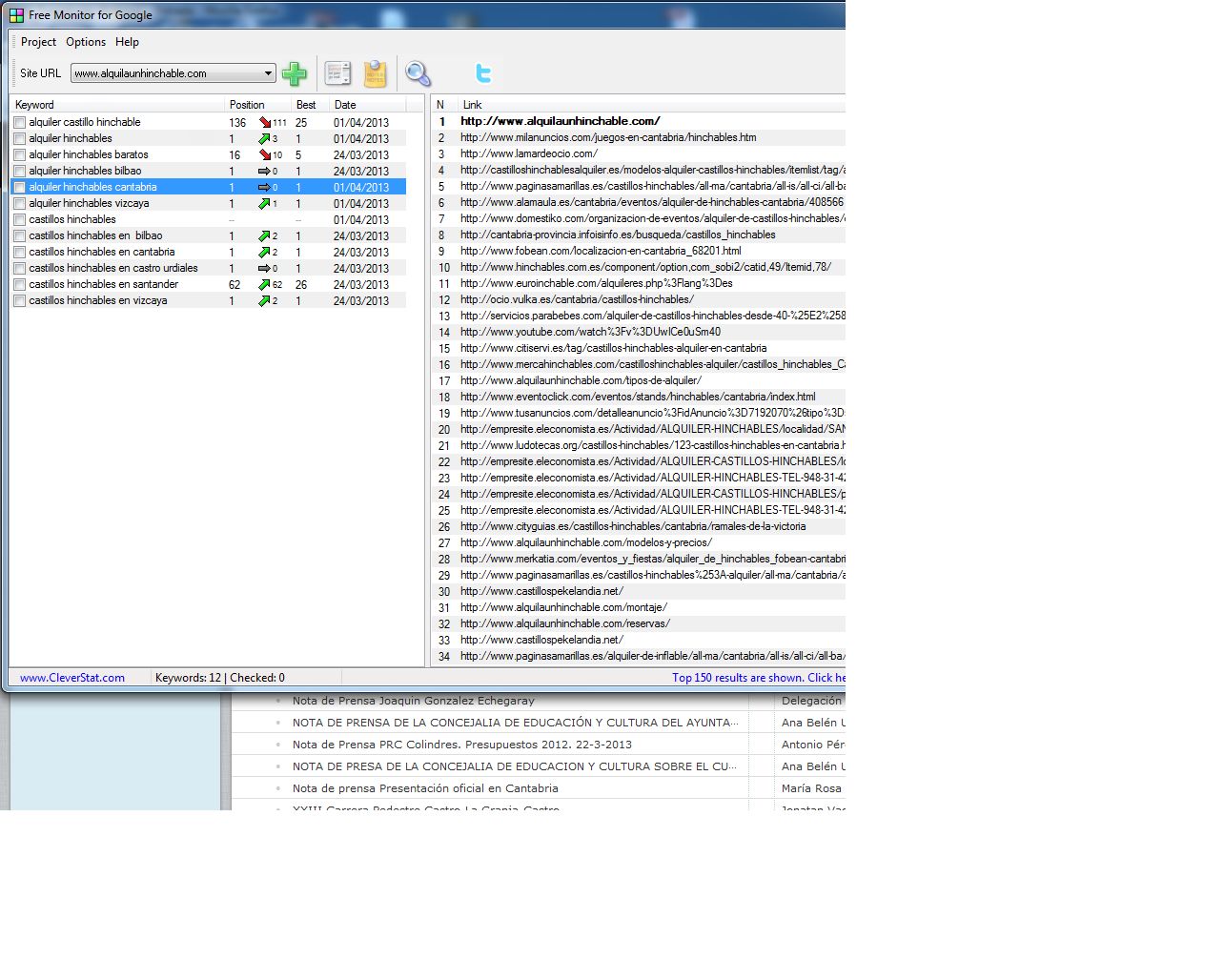
Task: Click the Twitter bird icon
Action: tap(483, 73)
